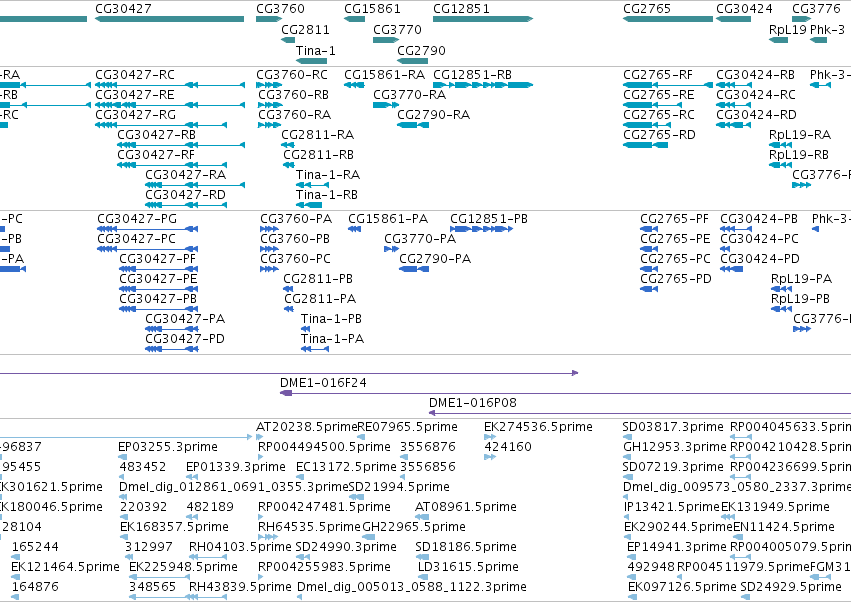
Task: Select protein CG2765-PF
Action: (x=675, y=218)
